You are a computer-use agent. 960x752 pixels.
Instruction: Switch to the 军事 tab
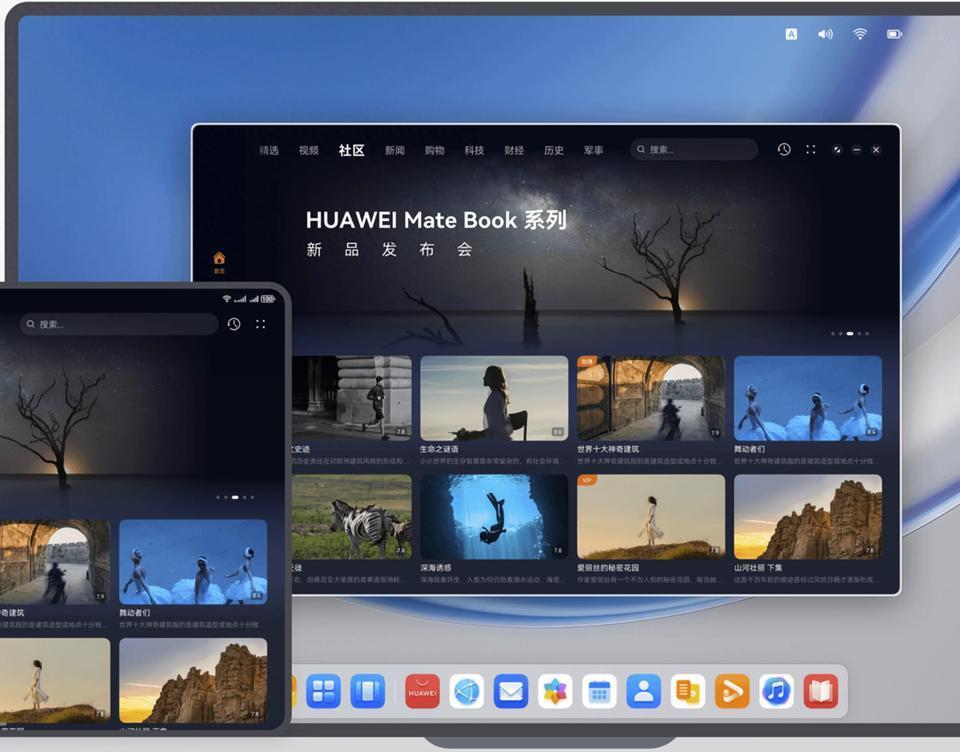point(593,150)
